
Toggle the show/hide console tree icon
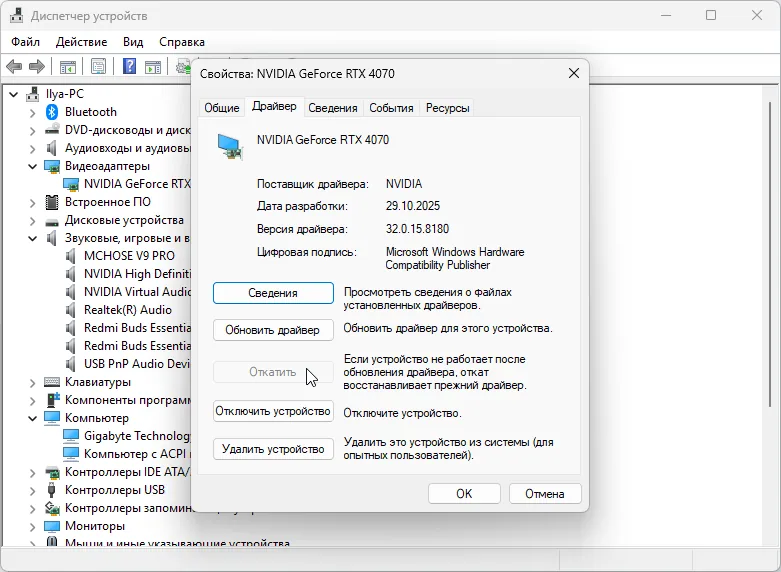(x=67, y=66)
